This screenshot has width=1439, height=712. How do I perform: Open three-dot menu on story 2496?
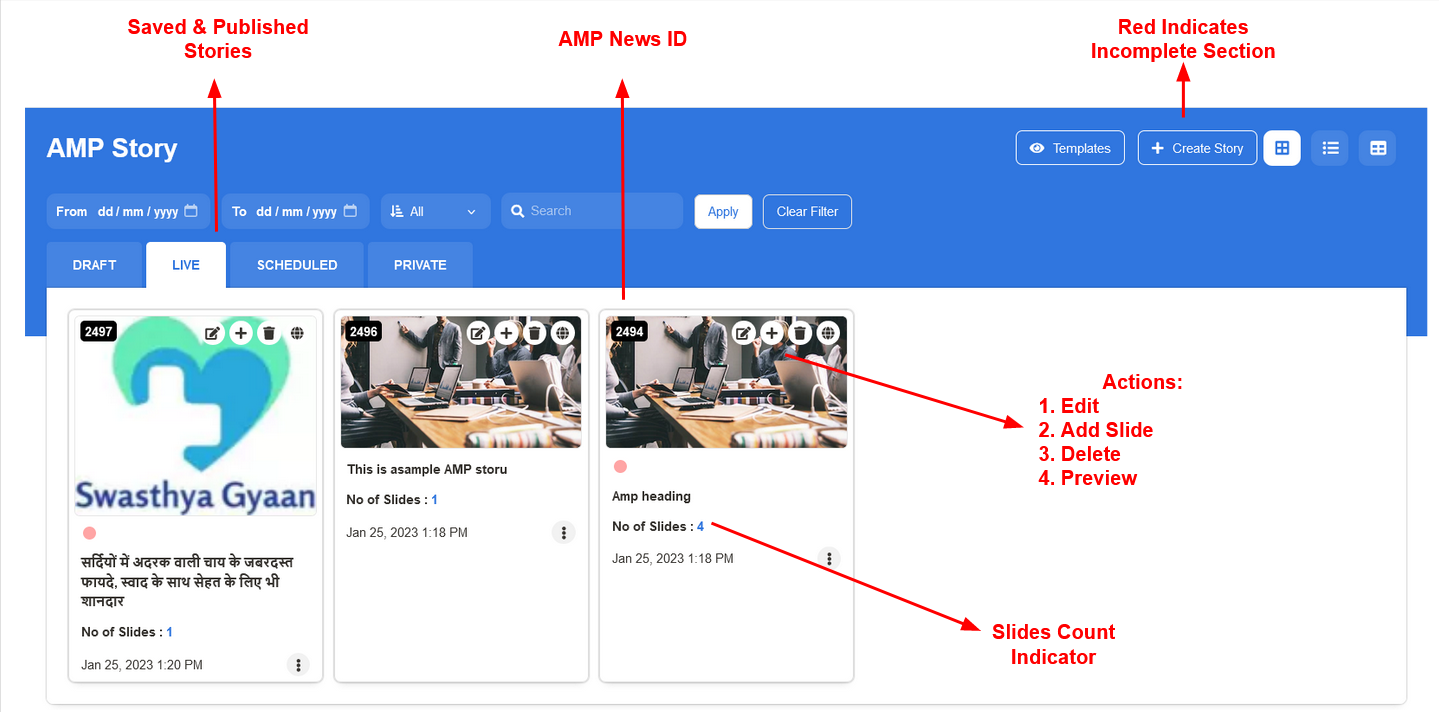[564, 533]
